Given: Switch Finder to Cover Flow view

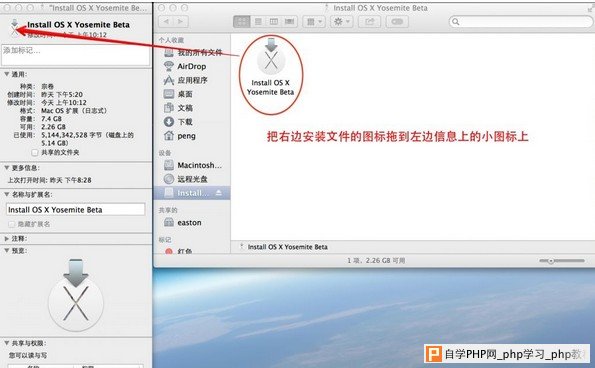Looking at the screenshot, I should tap(289, 22).
